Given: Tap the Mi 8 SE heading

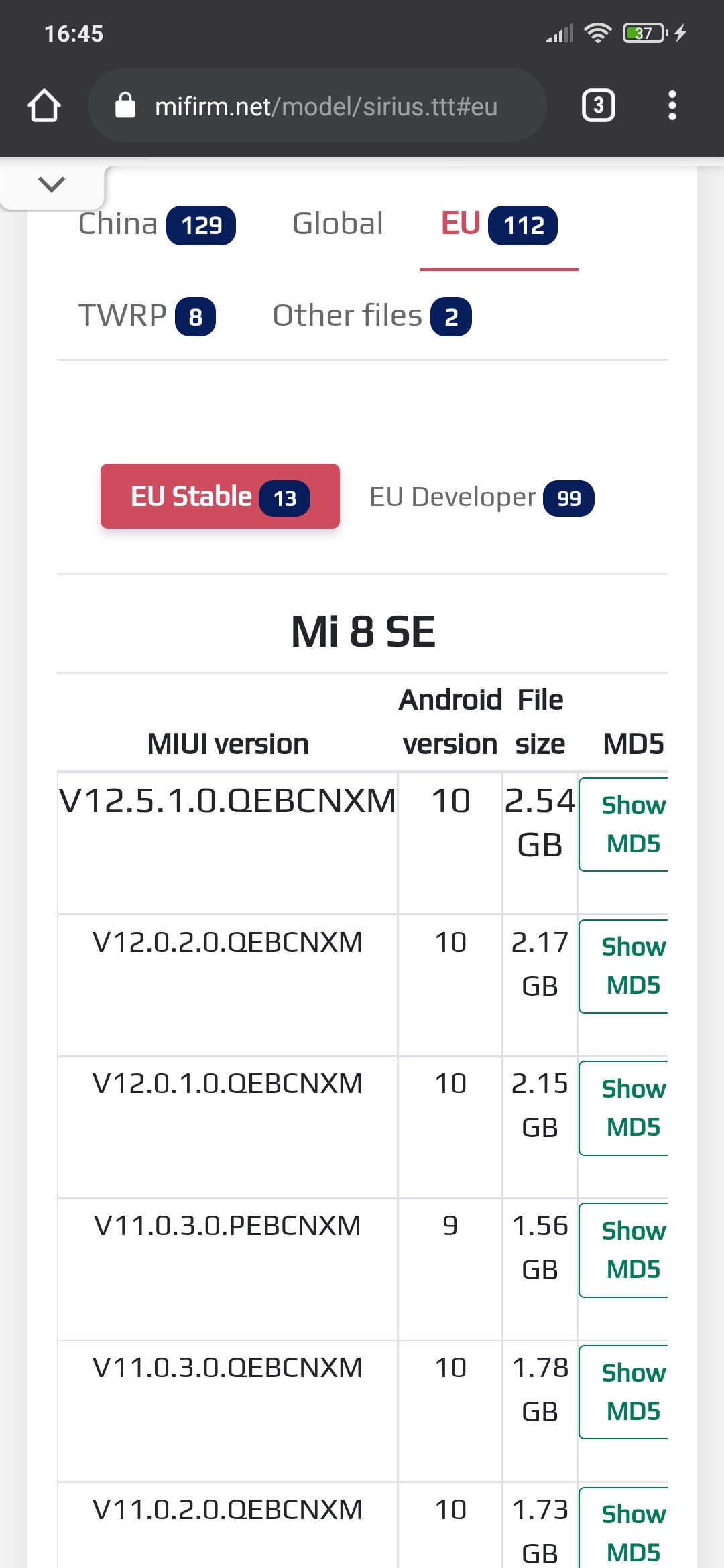Looking at the screenshot, I should (363, 631).
